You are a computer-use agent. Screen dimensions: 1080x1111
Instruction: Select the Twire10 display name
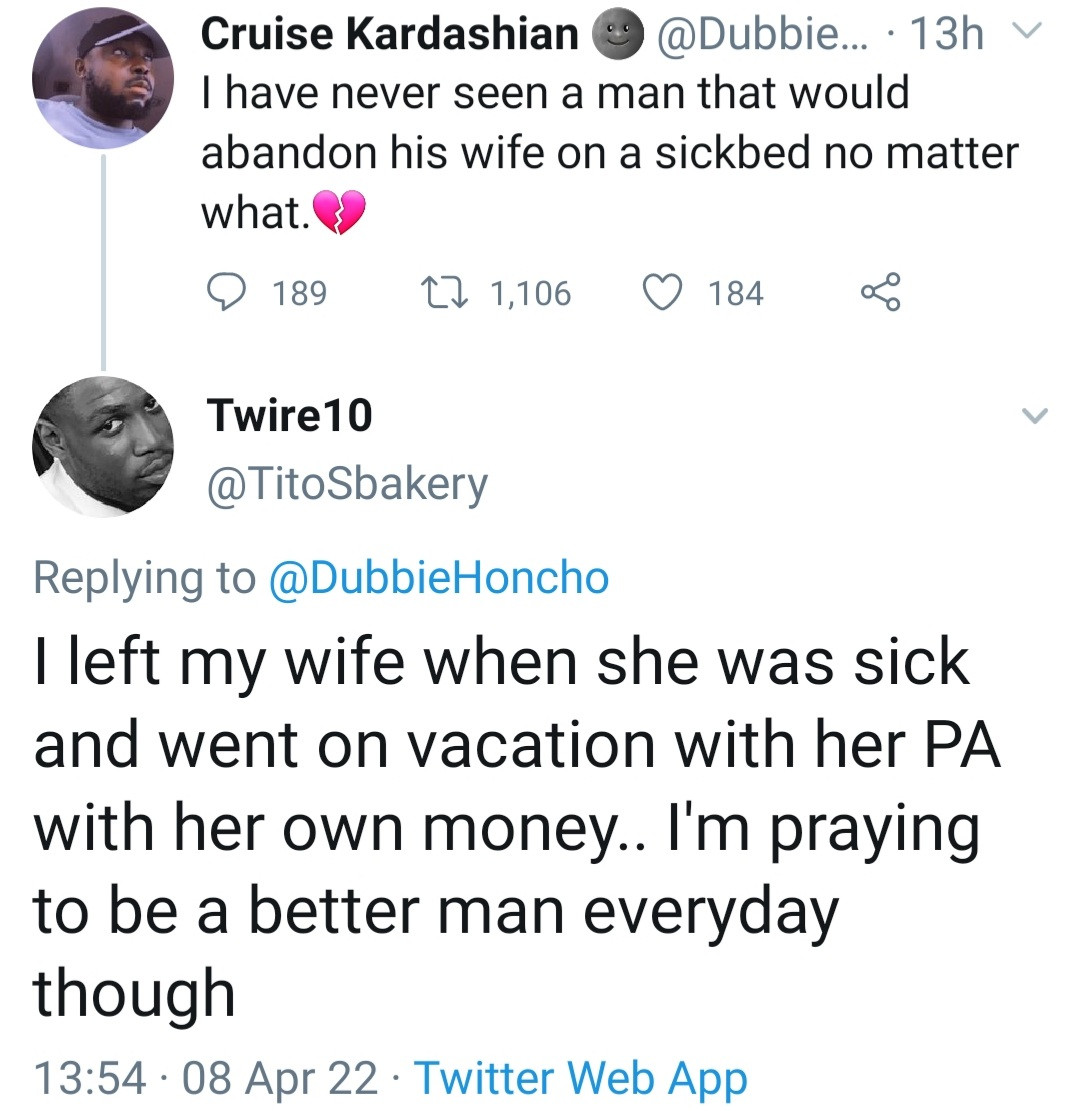288,415
